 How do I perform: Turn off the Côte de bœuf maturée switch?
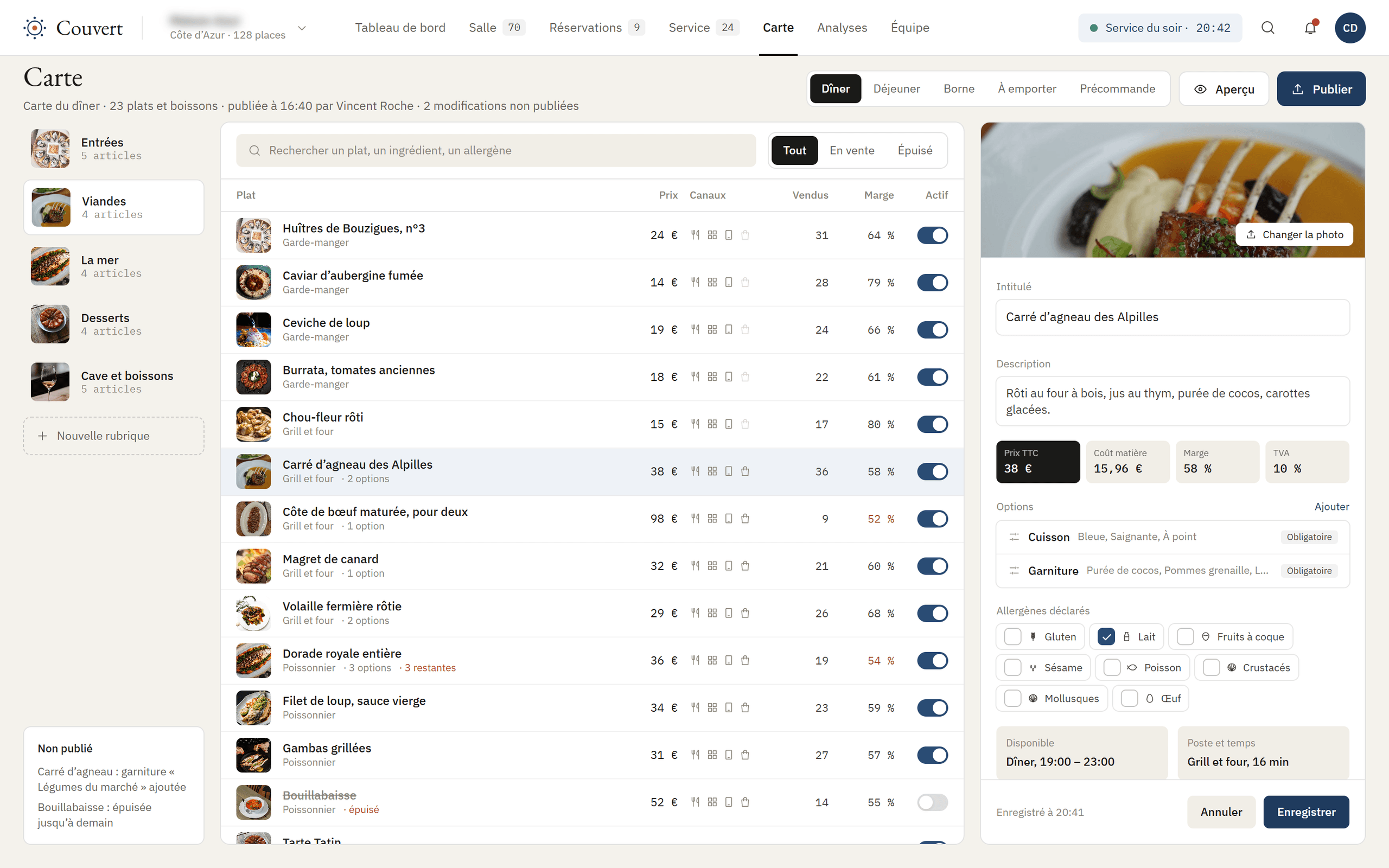click(932, 519)
